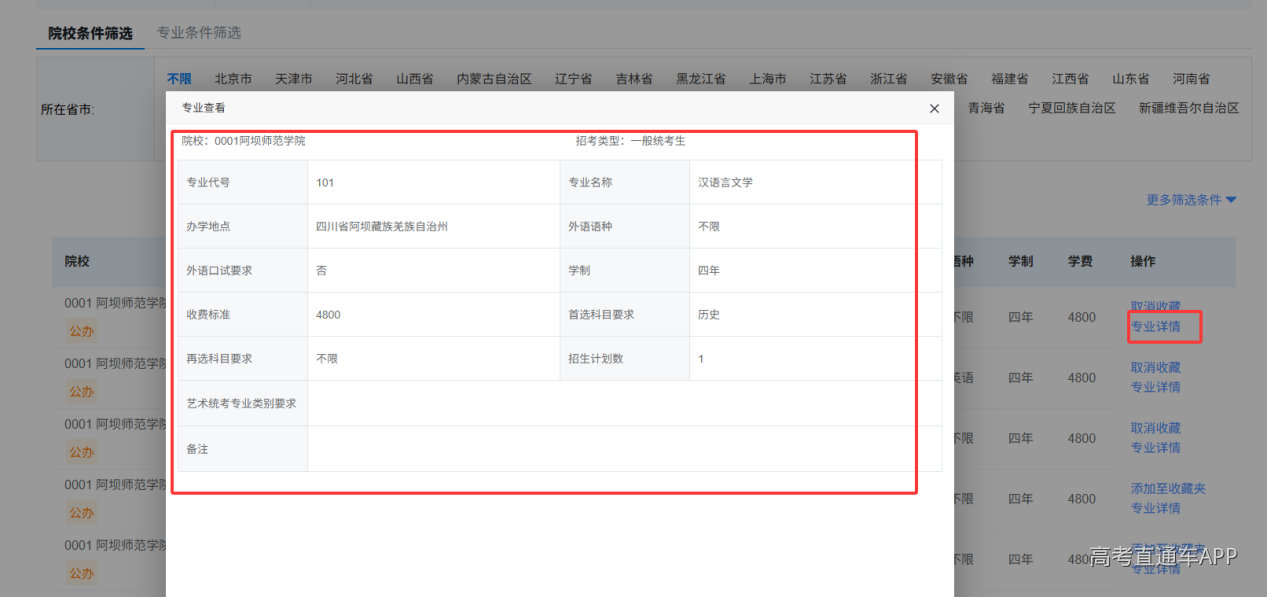1267x597 pixels.
Task: Filter by 北京市
Action: [x=233, y=78]
